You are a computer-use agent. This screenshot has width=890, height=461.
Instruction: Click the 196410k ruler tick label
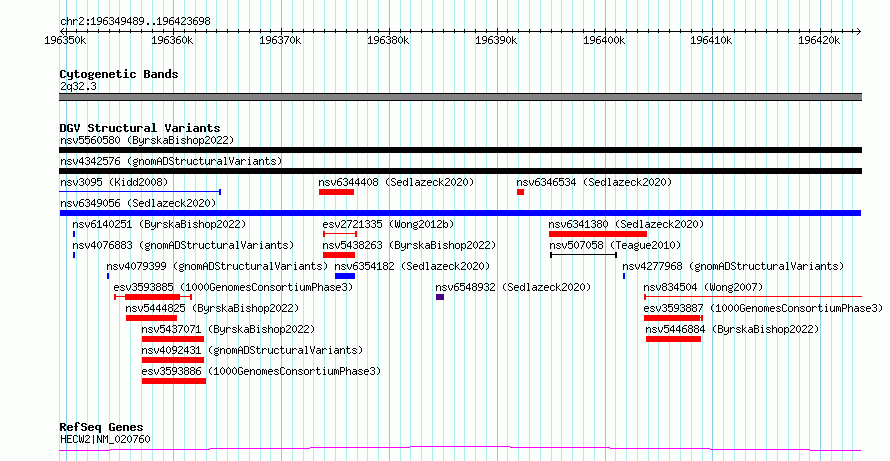(x=712, y=40)
